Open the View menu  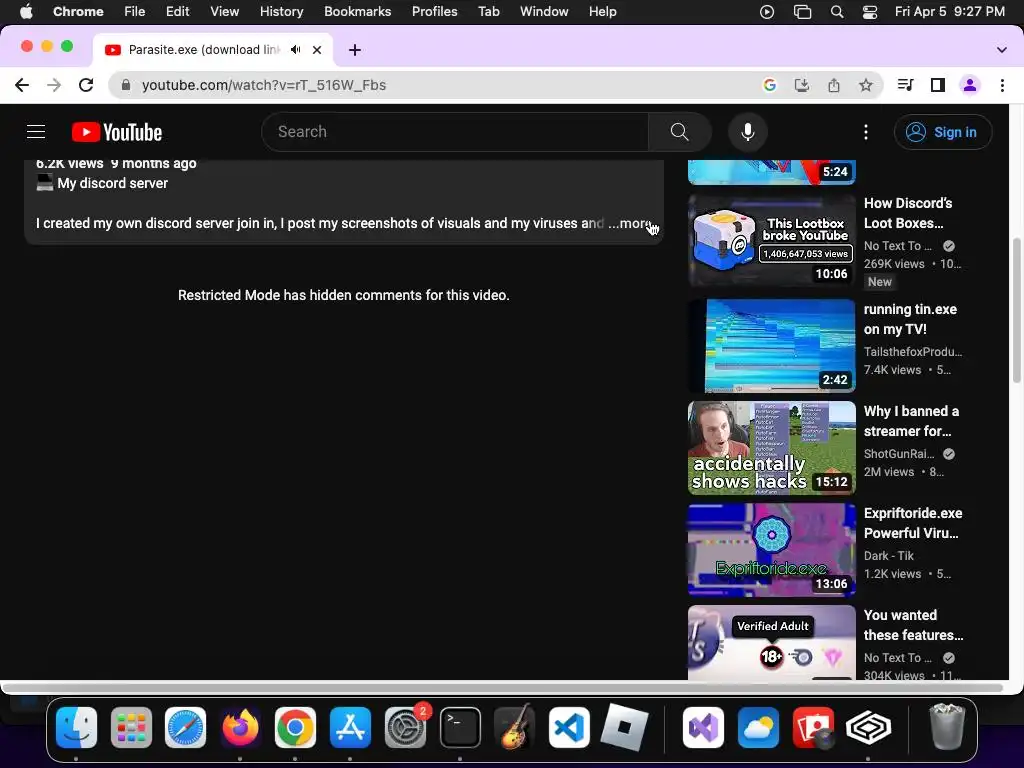[x=224, y=12]
